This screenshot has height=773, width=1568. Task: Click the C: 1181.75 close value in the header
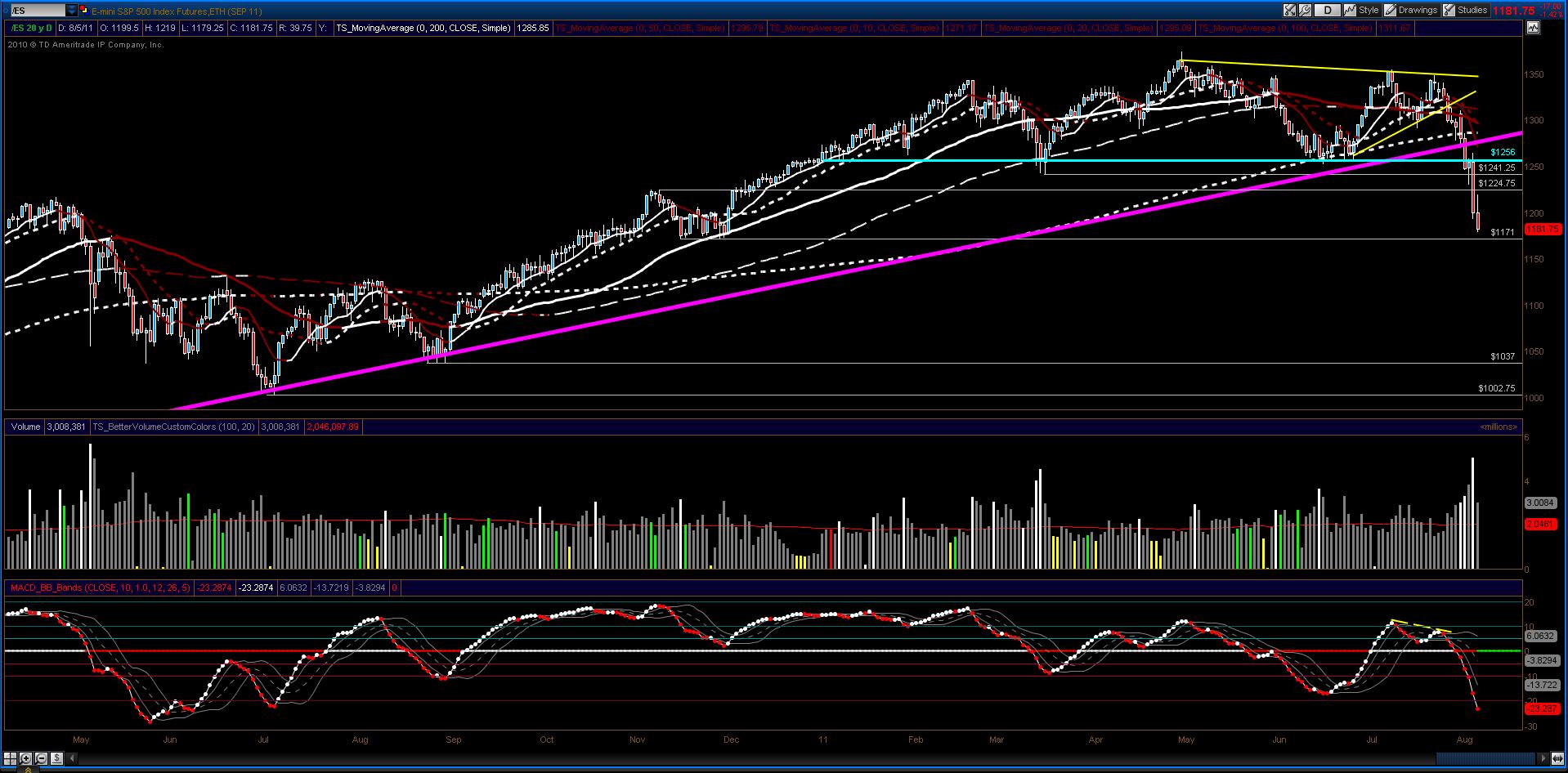tap(252, 28)
